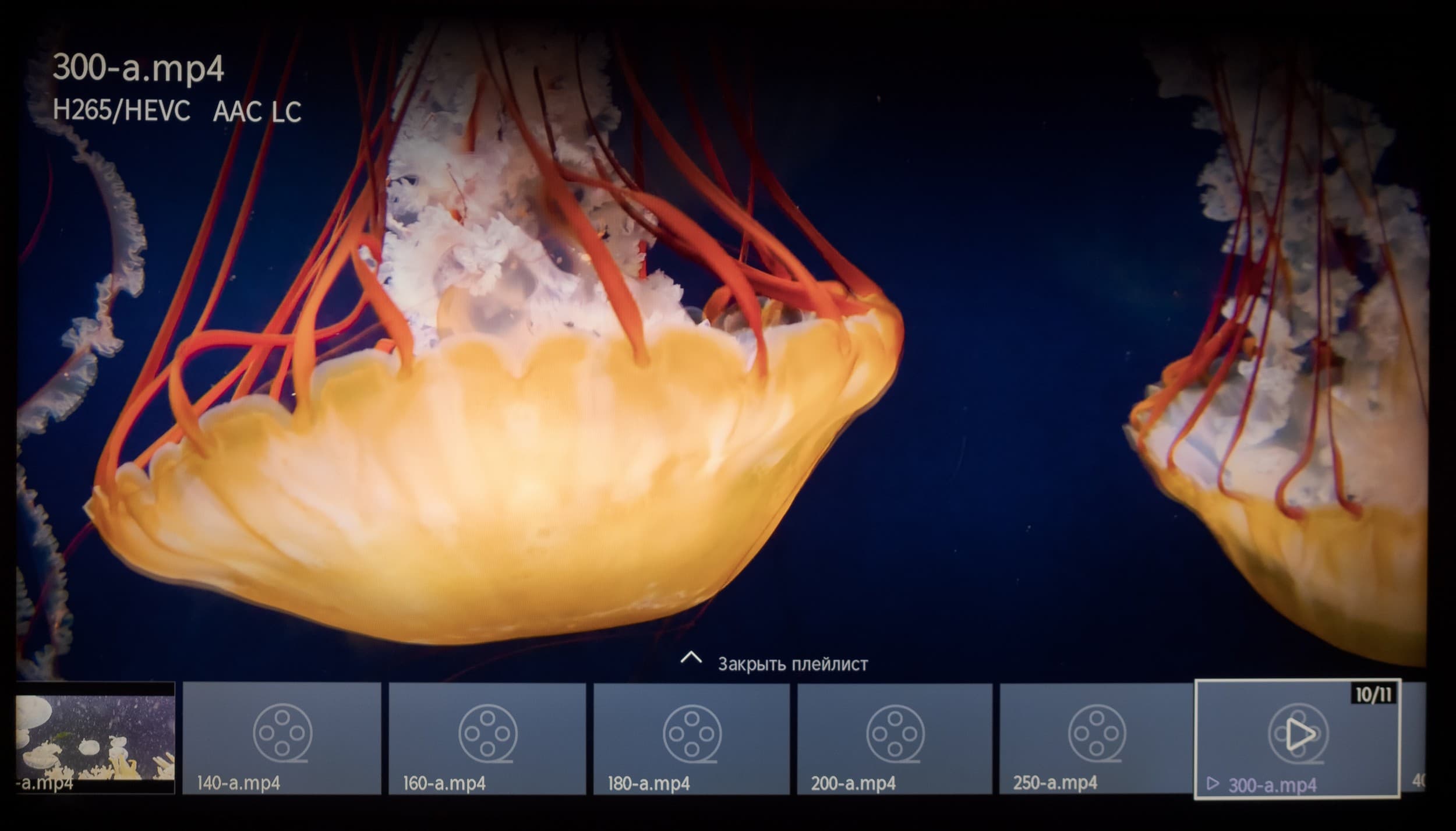
Task: Click the film reel icon on 160-a.mp4
Action: point(487,733)
